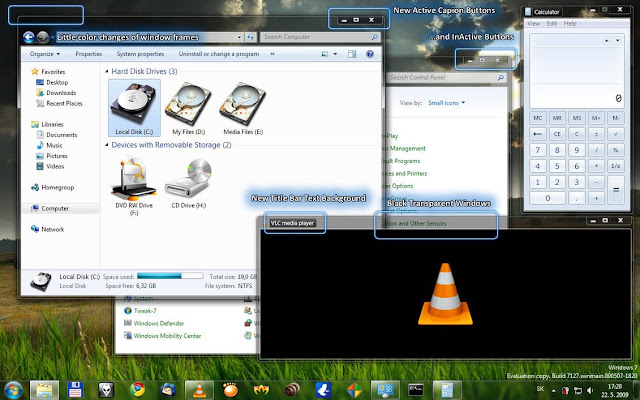Expand the View by Small icons dropdown
The height and width of the screenshot is (400, 640).
click(447, 103)
